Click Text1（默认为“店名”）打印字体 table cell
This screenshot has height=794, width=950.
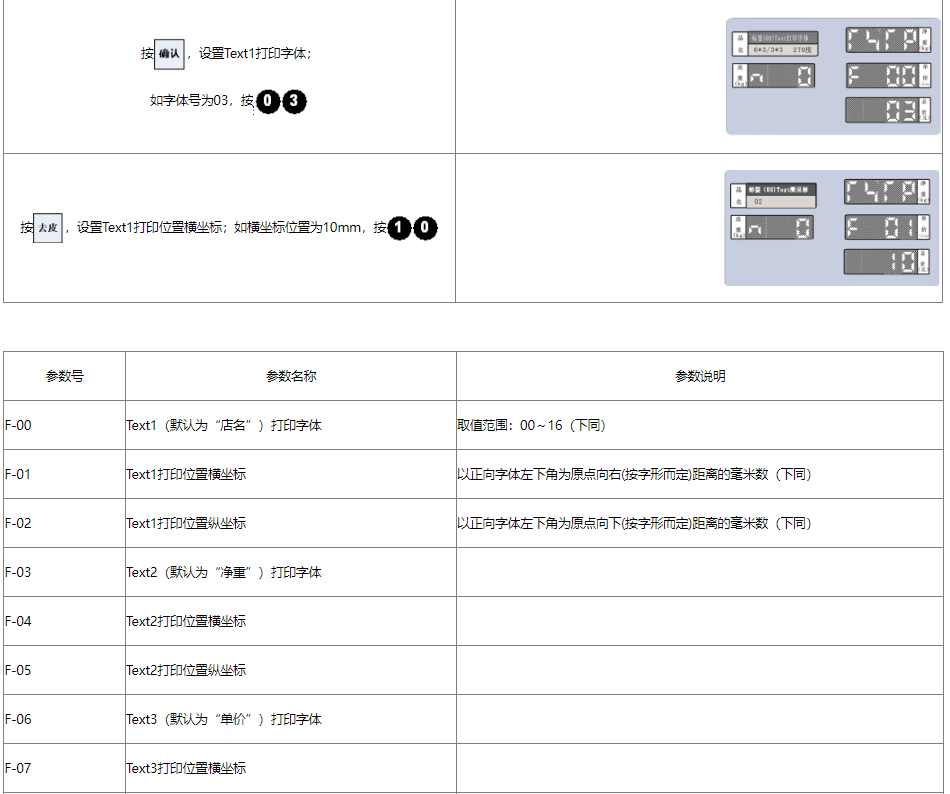(x=224, y=425)
